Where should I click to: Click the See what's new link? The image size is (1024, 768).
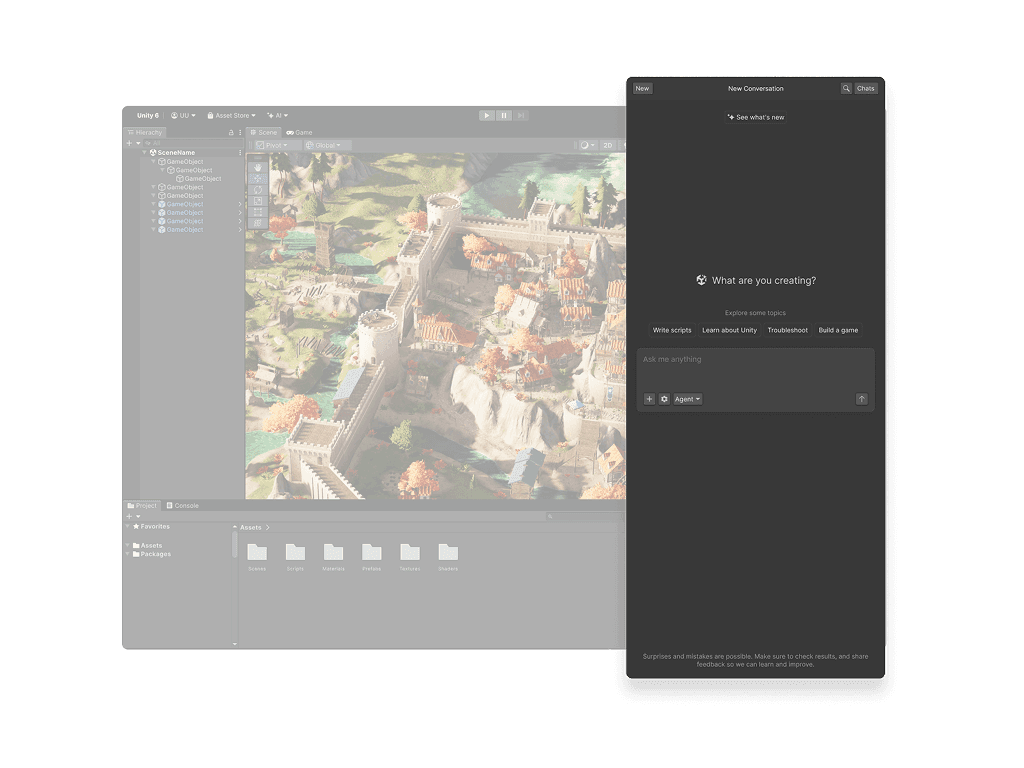[x=756, y=118]
